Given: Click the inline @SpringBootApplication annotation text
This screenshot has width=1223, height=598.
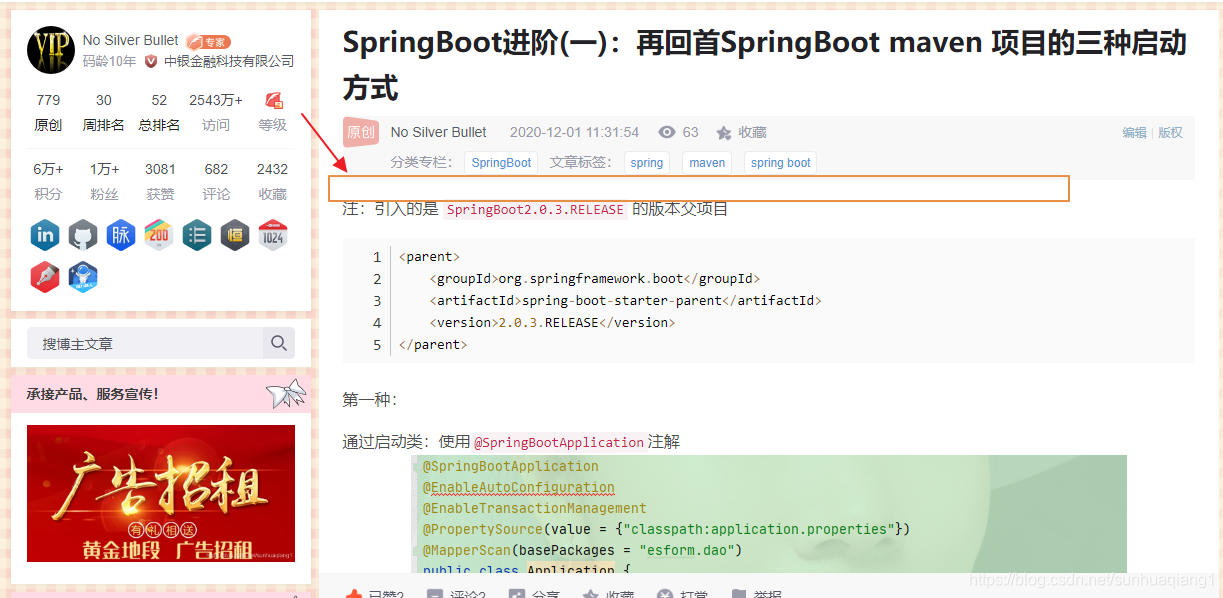Looking at the screenshot, I should point(559,442).
